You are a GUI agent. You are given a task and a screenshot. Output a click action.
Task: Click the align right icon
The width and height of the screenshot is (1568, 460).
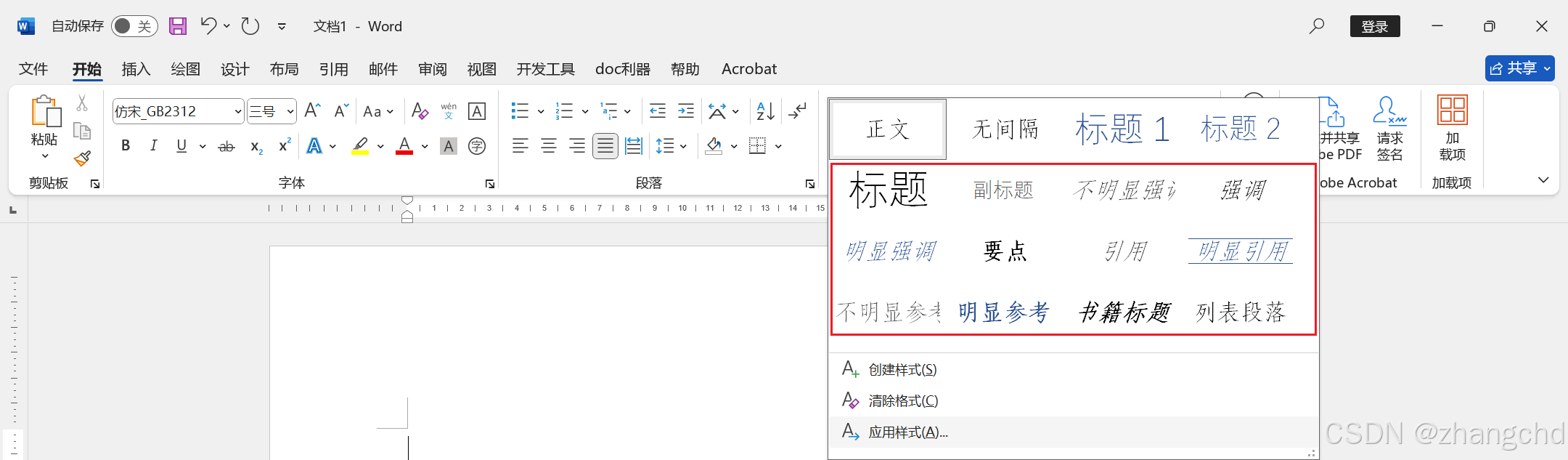(577, 146)
